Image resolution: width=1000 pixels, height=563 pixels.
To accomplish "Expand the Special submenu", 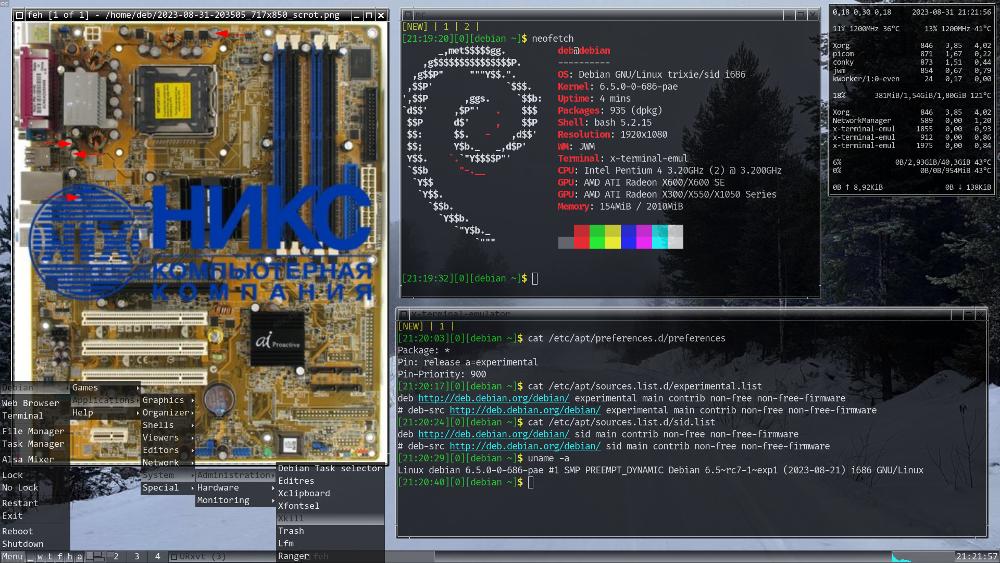I will [x=168, y=488].
